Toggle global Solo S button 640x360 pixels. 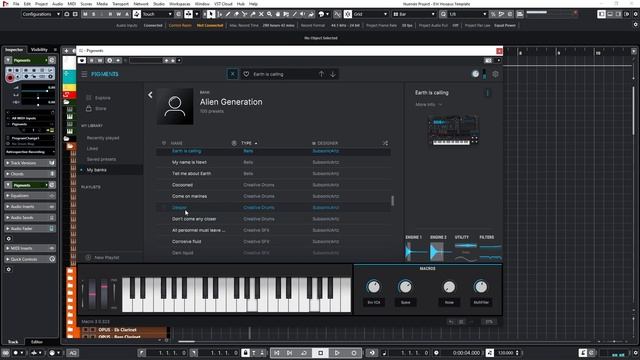click(93, 14)
